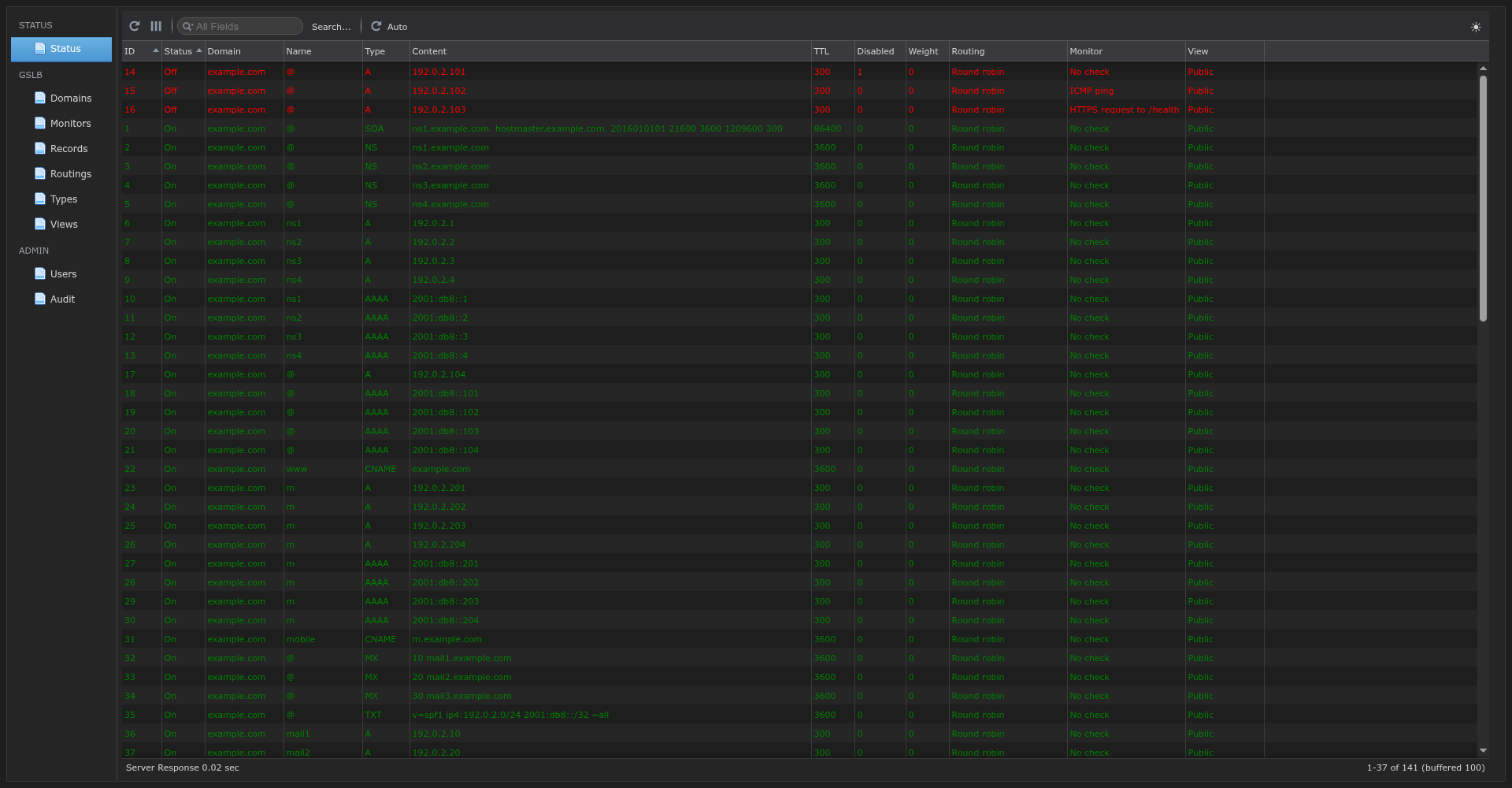The height and width of the screenshot is (788, 1512).
Task: Click the Users page icon
Action: tap(40, 273)
